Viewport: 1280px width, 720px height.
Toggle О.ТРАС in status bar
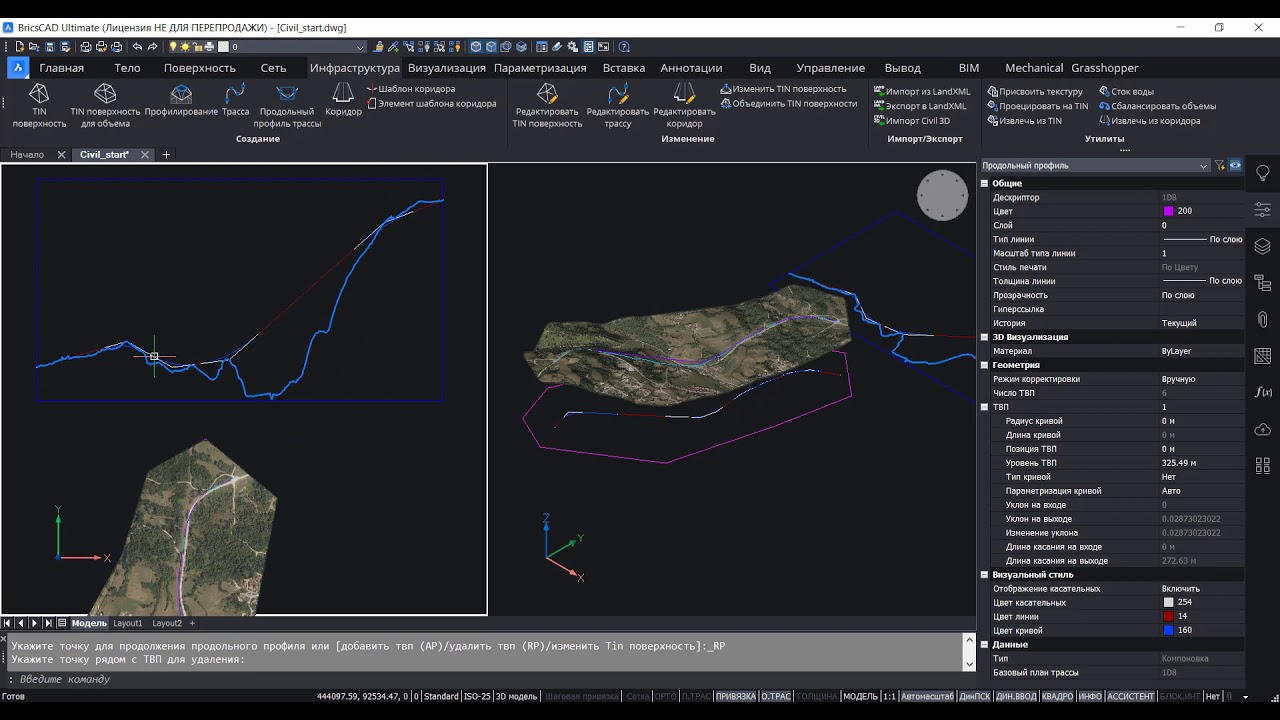pyautogui.click(x=776, y=696)
